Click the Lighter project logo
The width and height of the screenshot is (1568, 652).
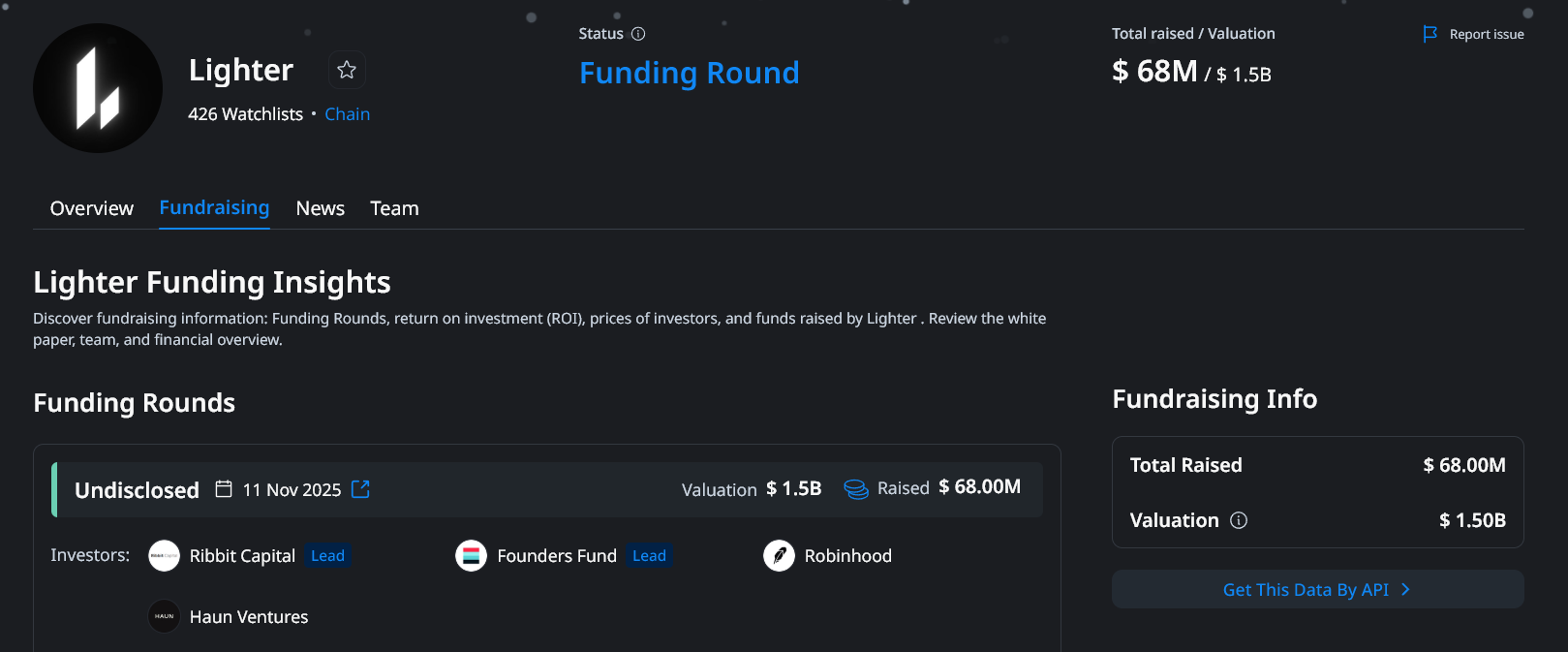pos(97,87)
